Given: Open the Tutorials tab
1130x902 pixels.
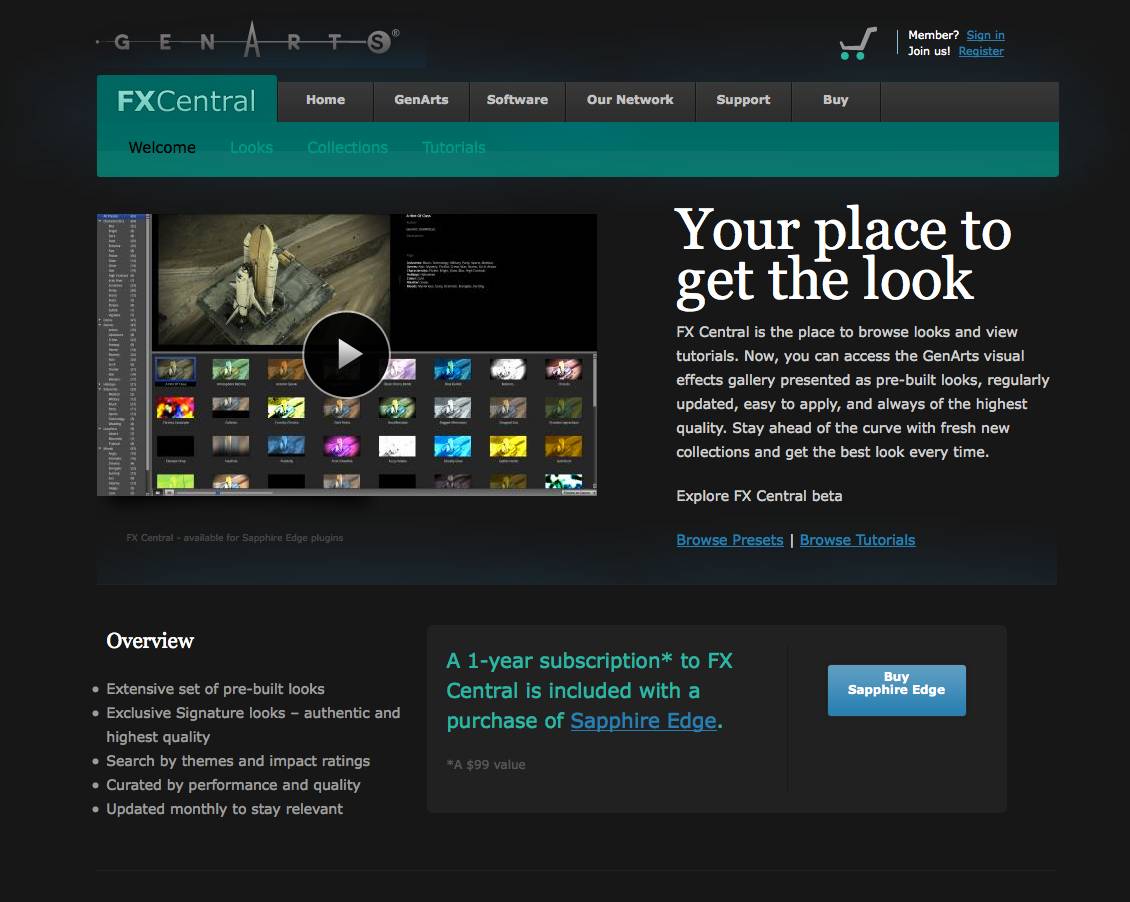Looking at the screenshot, I should coord(453,147).
